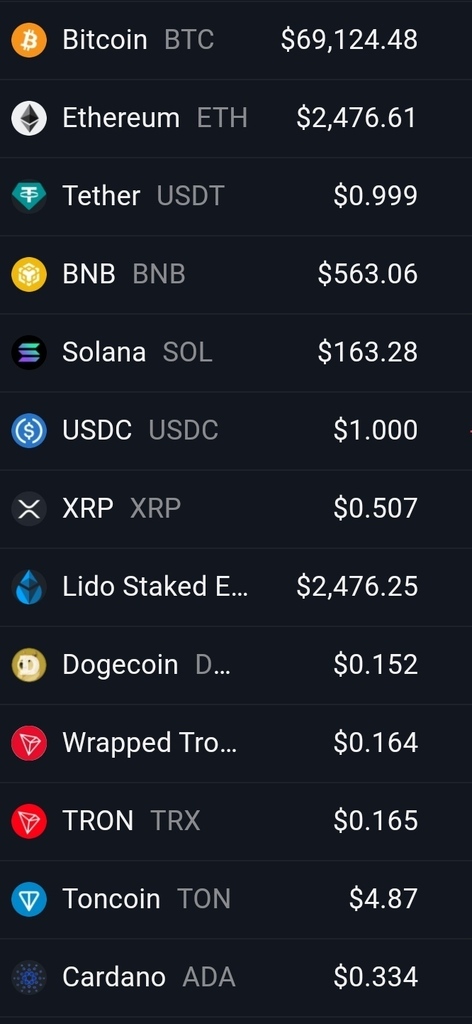Screen dimensions: 472x1024
Task: Open the yellow BNB coin icon
Action: click(29, 274)
